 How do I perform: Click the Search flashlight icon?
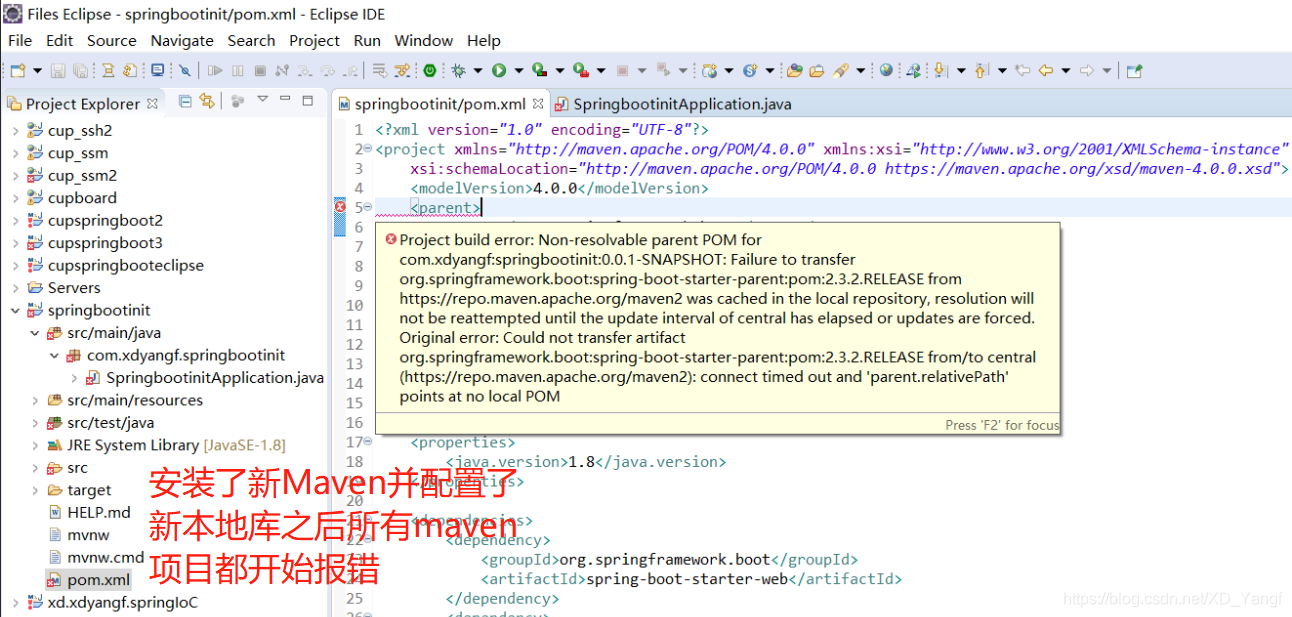840,71
